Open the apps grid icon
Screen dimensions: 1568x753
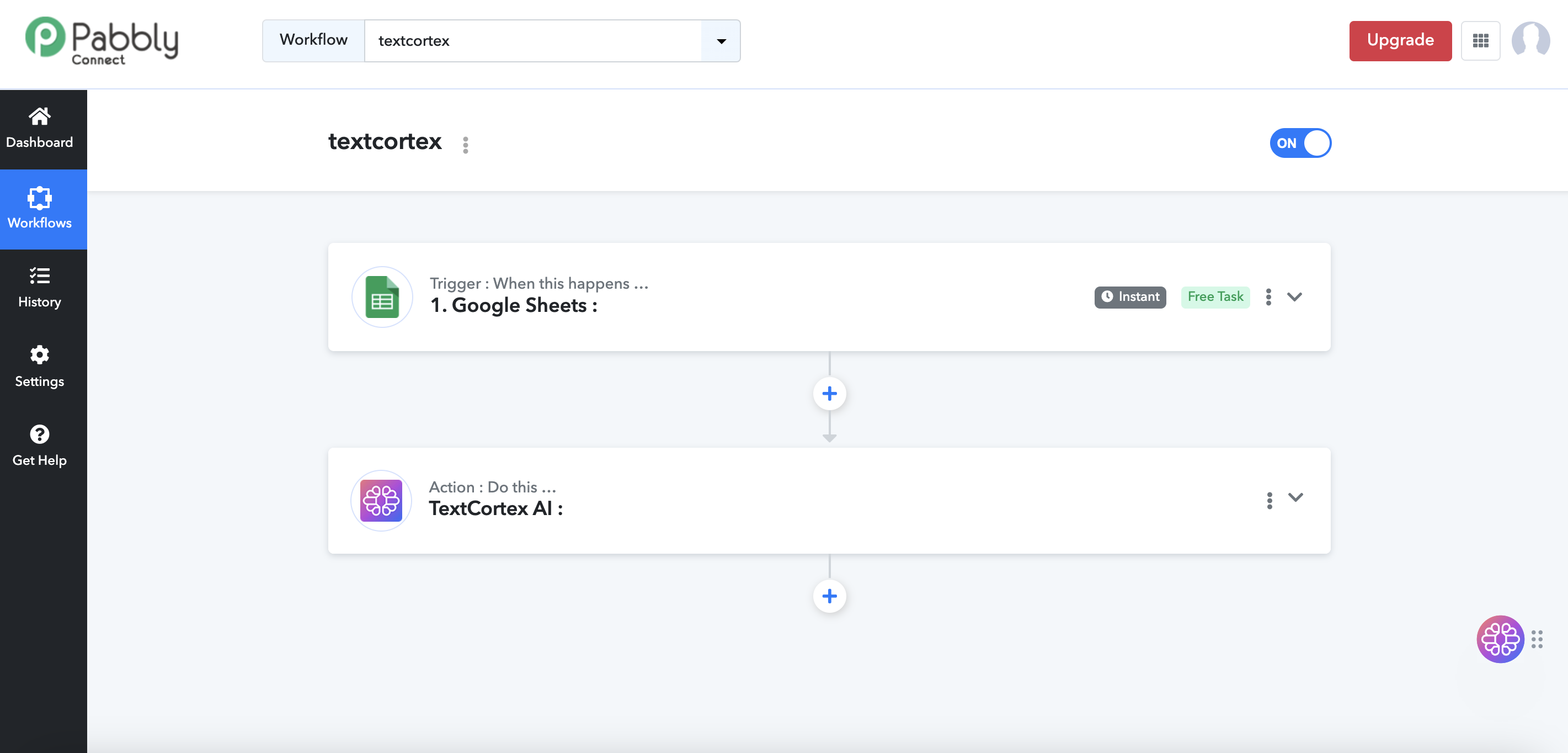coord(1480,41)
